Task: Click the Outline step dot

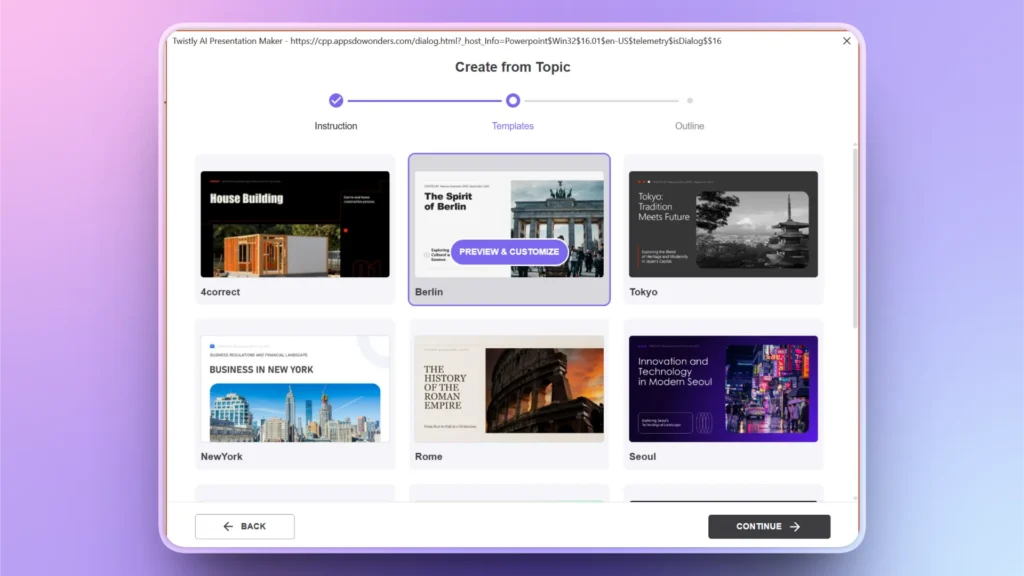Action: coord(690,101)
